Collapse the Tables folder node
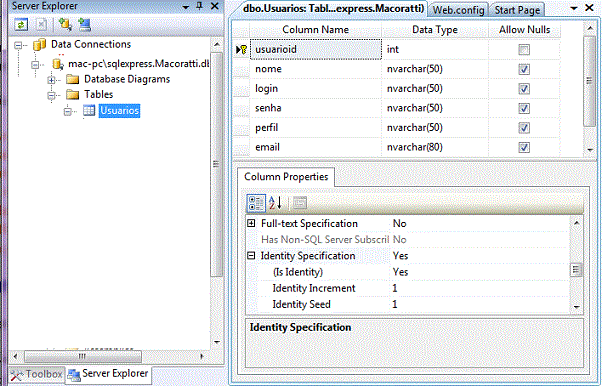This screenshot has width=602, height=386. (x=51, y=95)
